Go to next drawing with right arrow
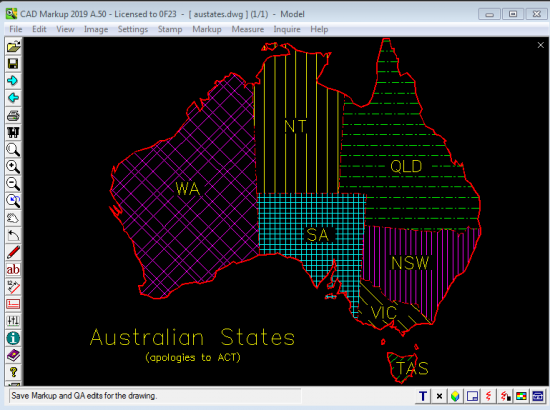This screenshot has width=550, height=410. [x=13, y=81]
